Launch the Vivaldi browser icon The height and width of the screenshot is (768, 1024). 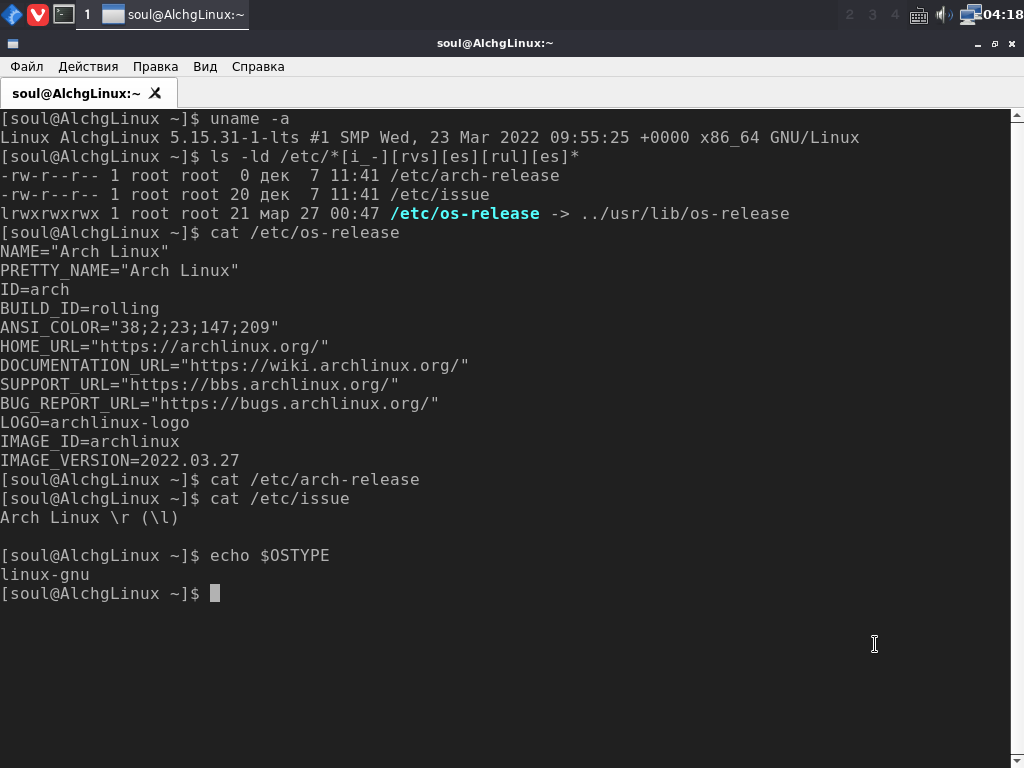[38, 14]
